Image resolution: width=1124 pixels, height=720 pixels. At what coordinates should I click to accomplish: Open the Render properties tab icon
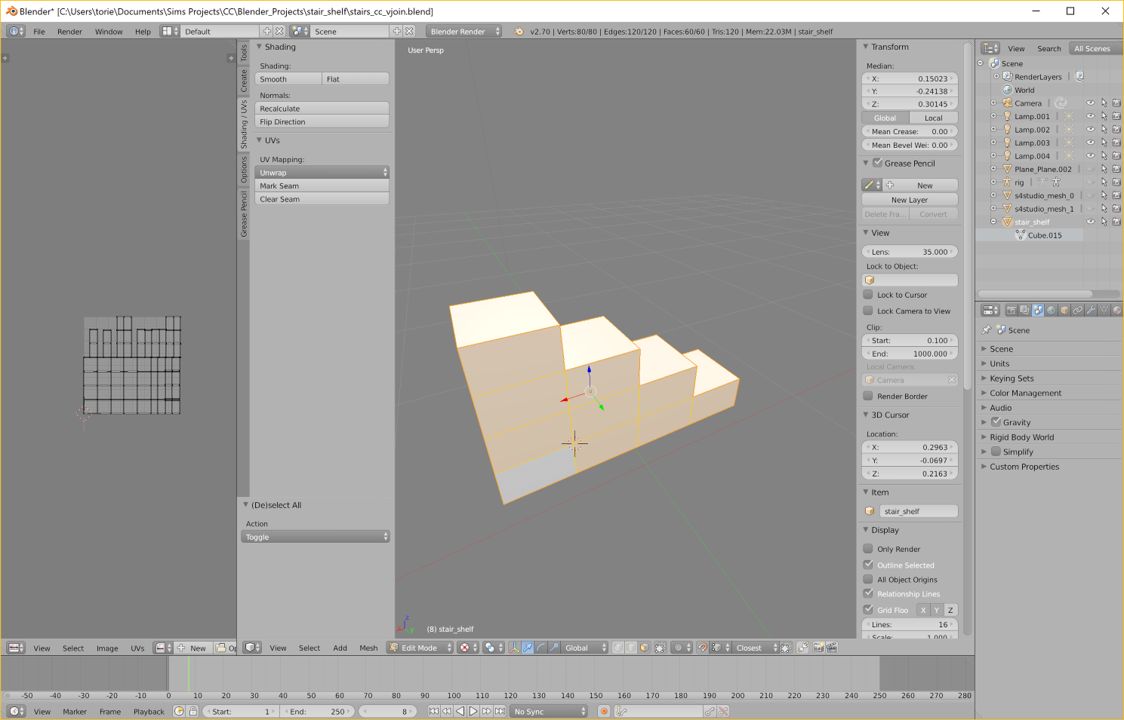[x=1011, y=310]
